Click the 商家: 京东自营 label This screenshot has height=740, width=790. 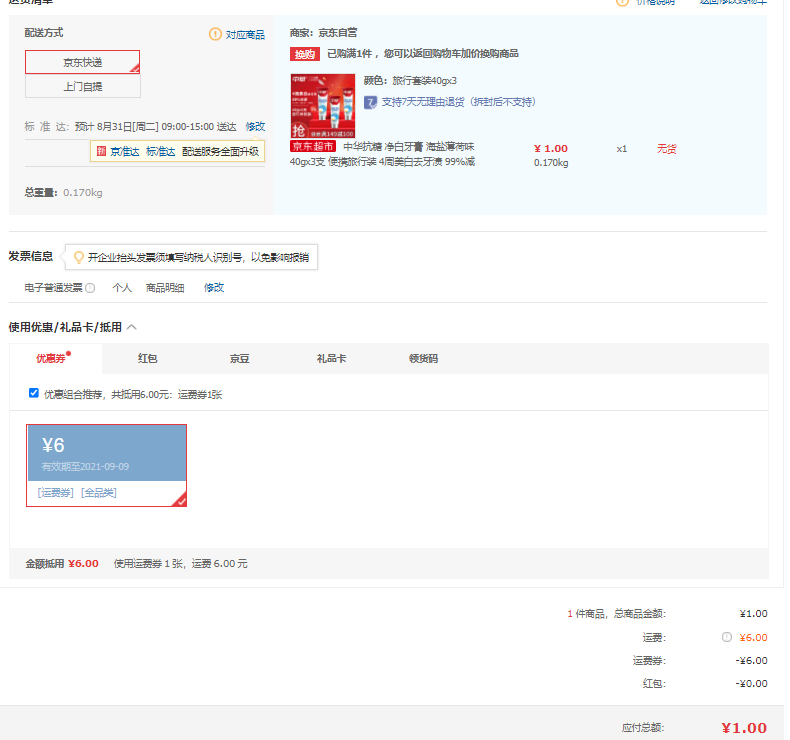pyautogui.click(x=323, y=33)
